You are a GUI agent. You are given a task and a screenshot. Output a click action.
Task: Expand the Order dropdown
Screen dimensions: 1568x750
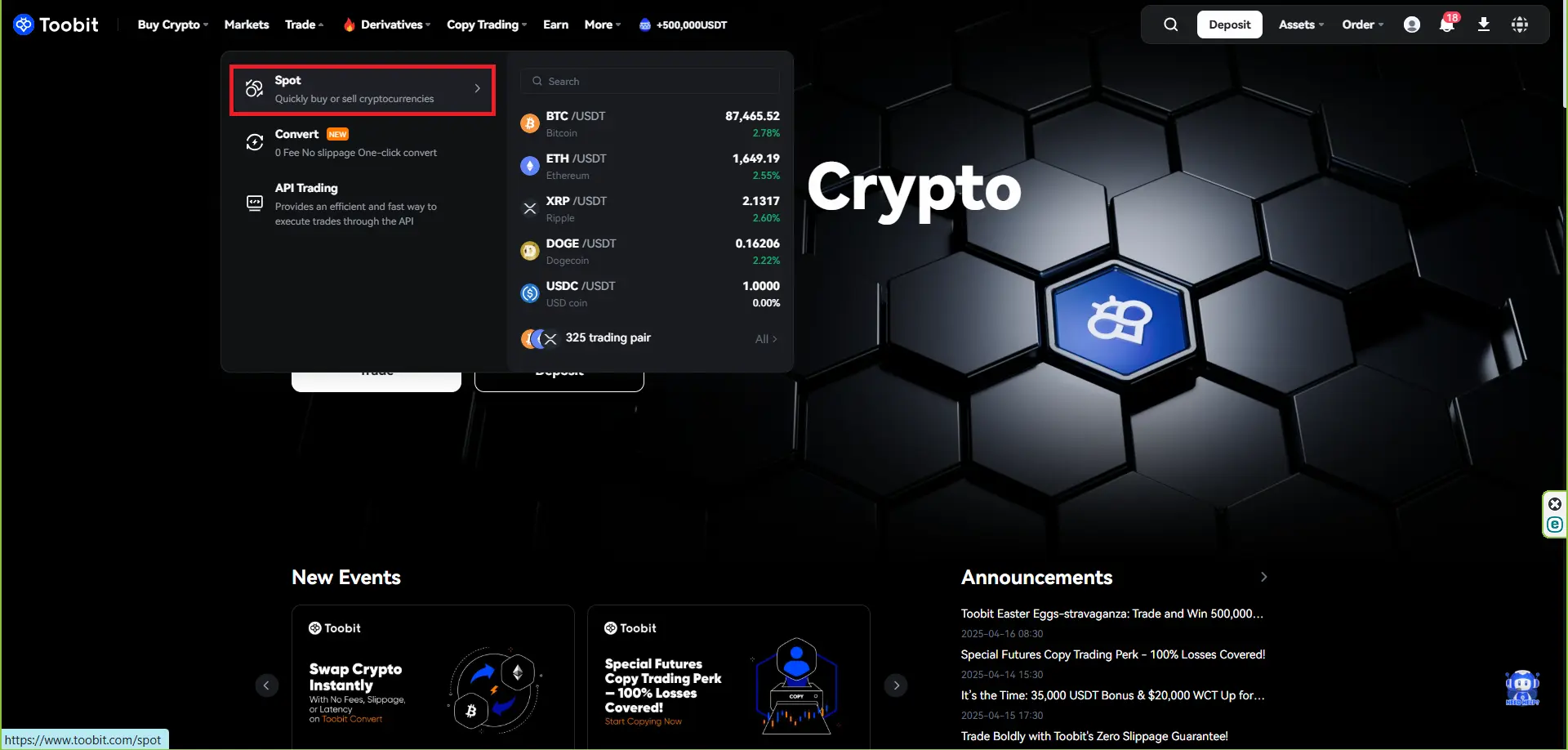(1362, 25)
